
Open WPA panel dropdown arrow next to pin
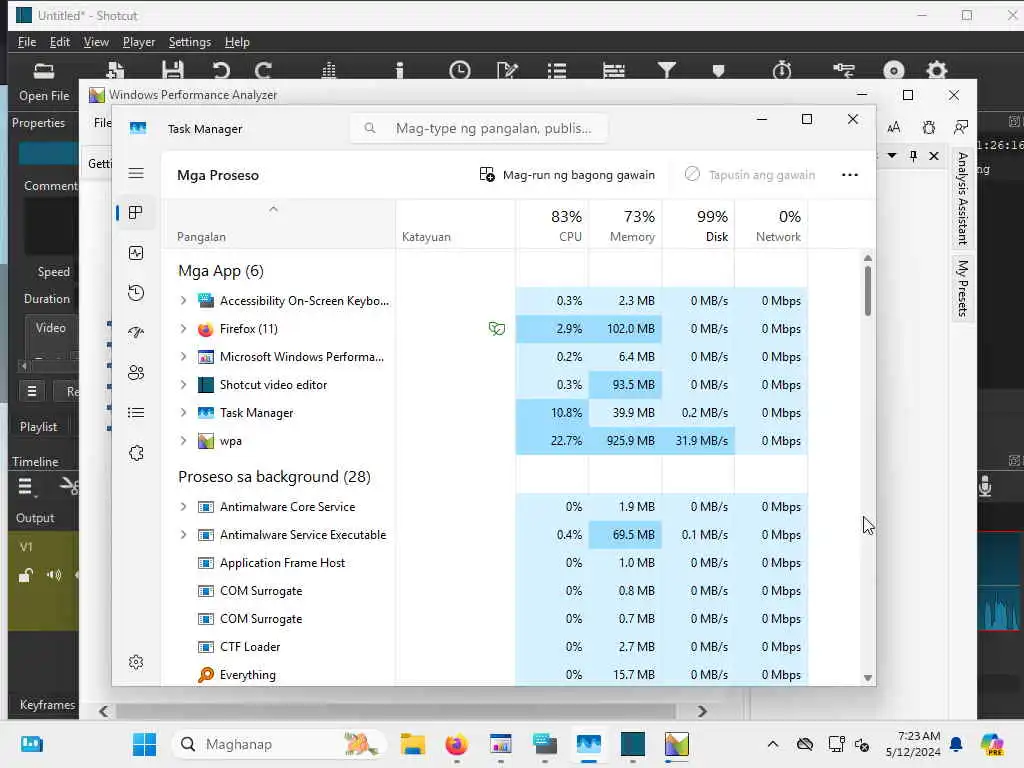pos(892,155)
